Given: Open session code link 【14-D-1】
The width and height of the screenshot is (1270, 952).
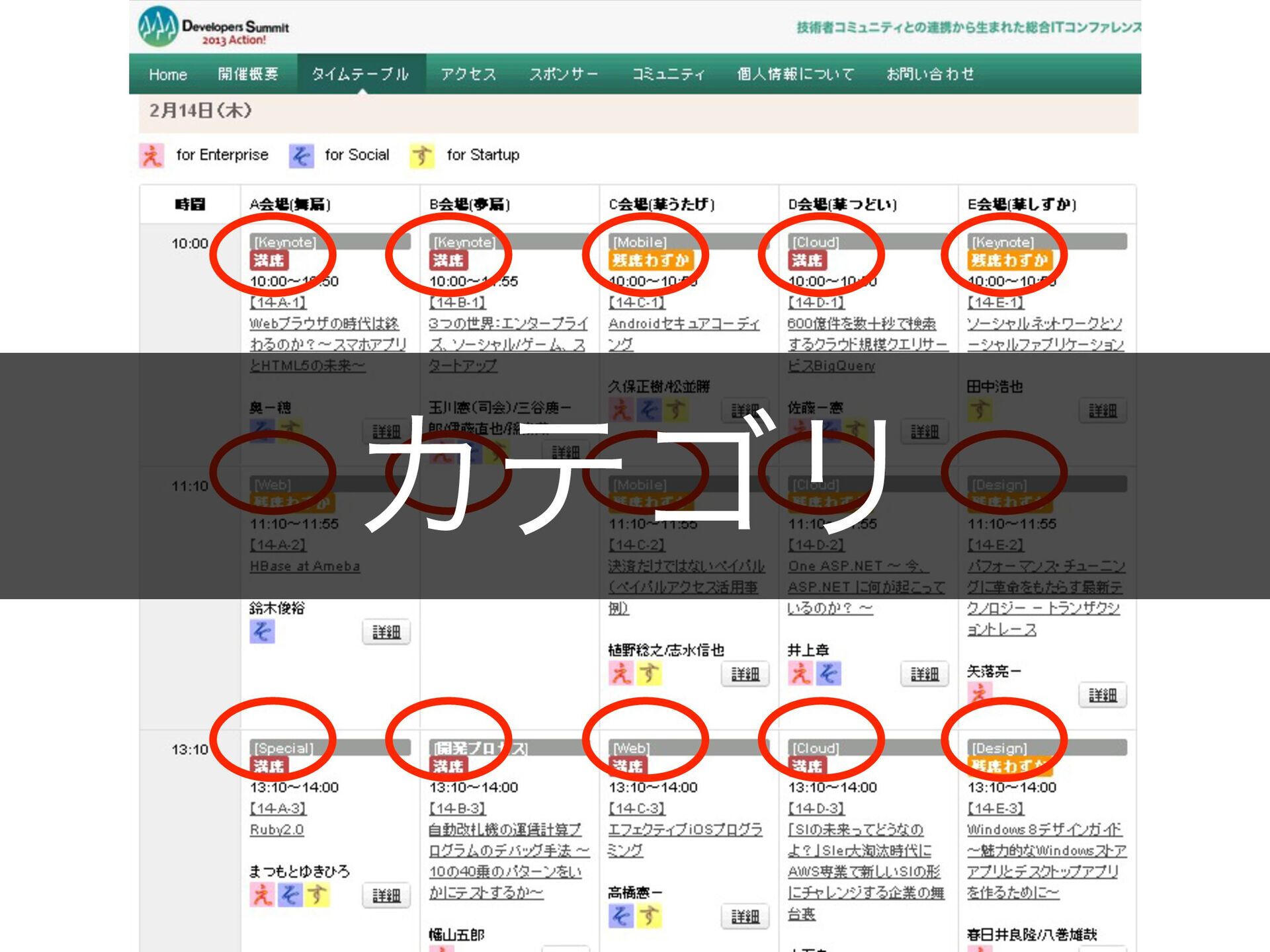Looking at the screenshot, I should point(816,303).
